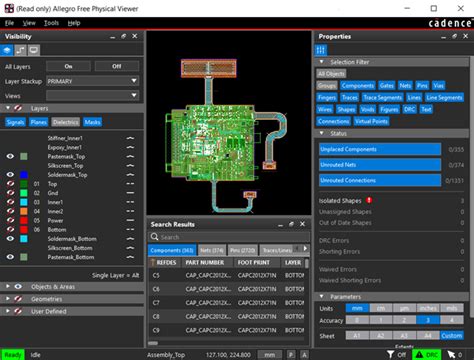Collapse the Parameters section

click(321, 296)
